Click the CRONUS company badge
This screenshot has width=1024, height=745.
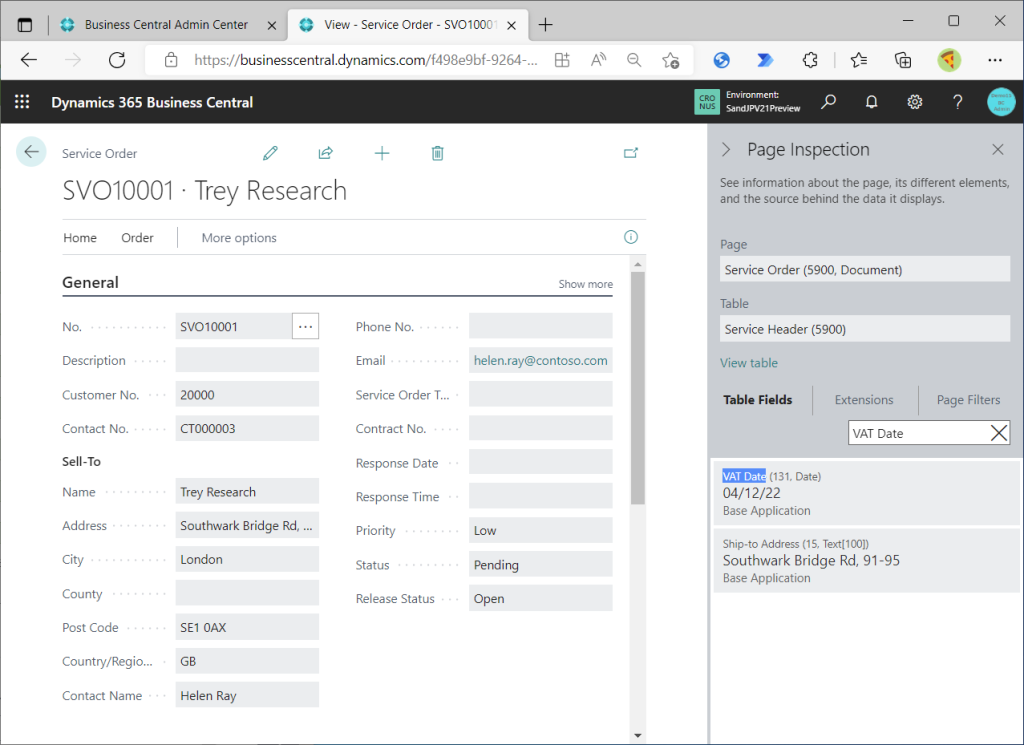tap(707, 102)
